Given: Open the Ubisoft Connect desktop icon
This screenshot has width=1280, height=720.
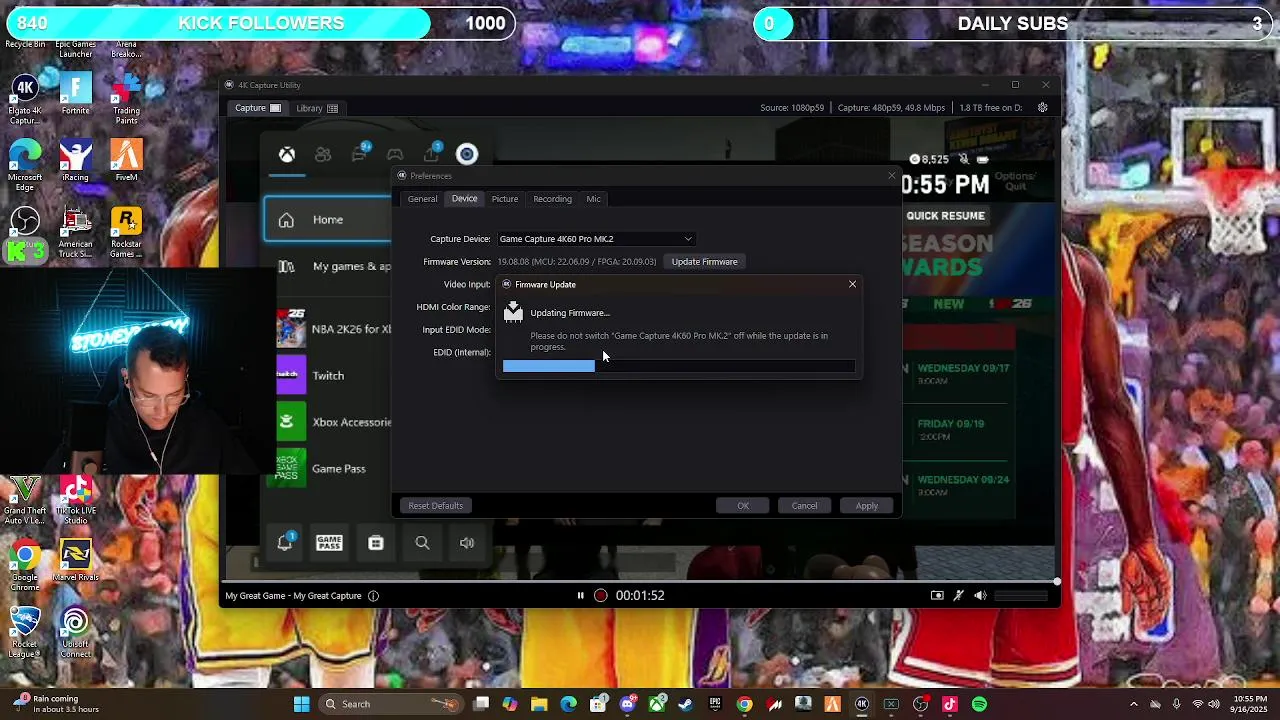Looking at the screenshot, I should pos(75,633).
